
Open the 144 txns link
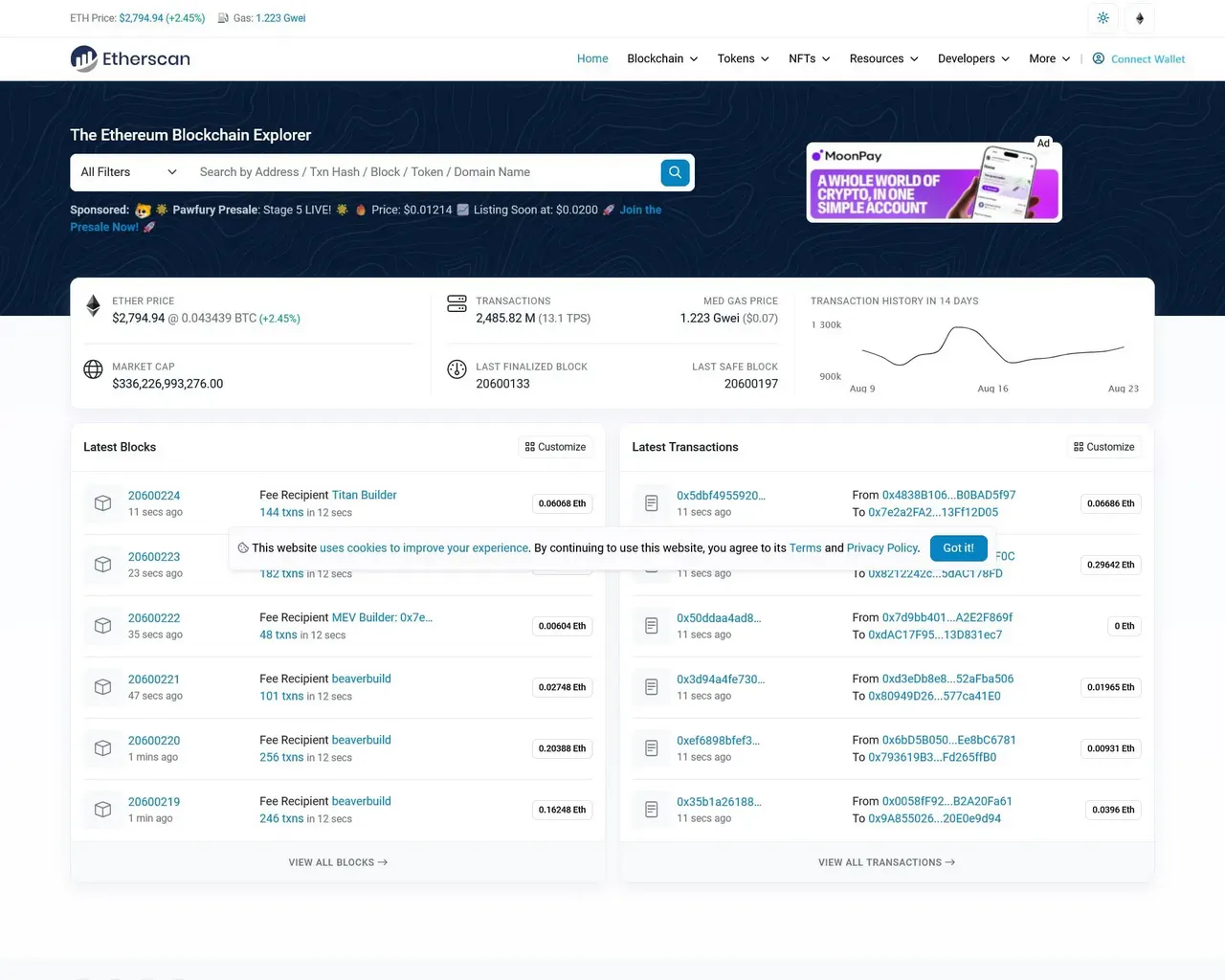tap(281, 512)
